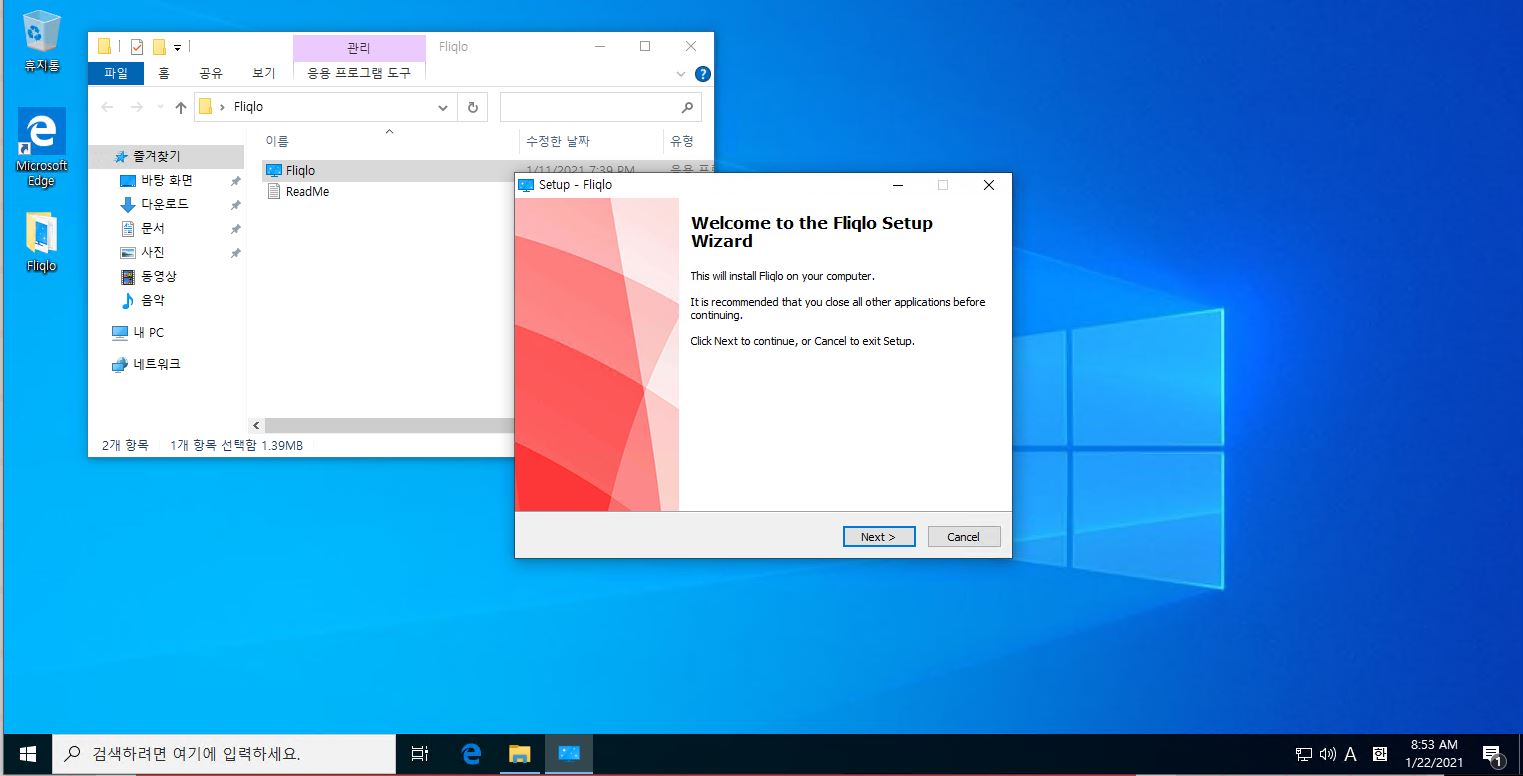Open the taskbar clock and date
Image resolution: width=1523 pixels, height=776 pixels.
coord(1434,754)
